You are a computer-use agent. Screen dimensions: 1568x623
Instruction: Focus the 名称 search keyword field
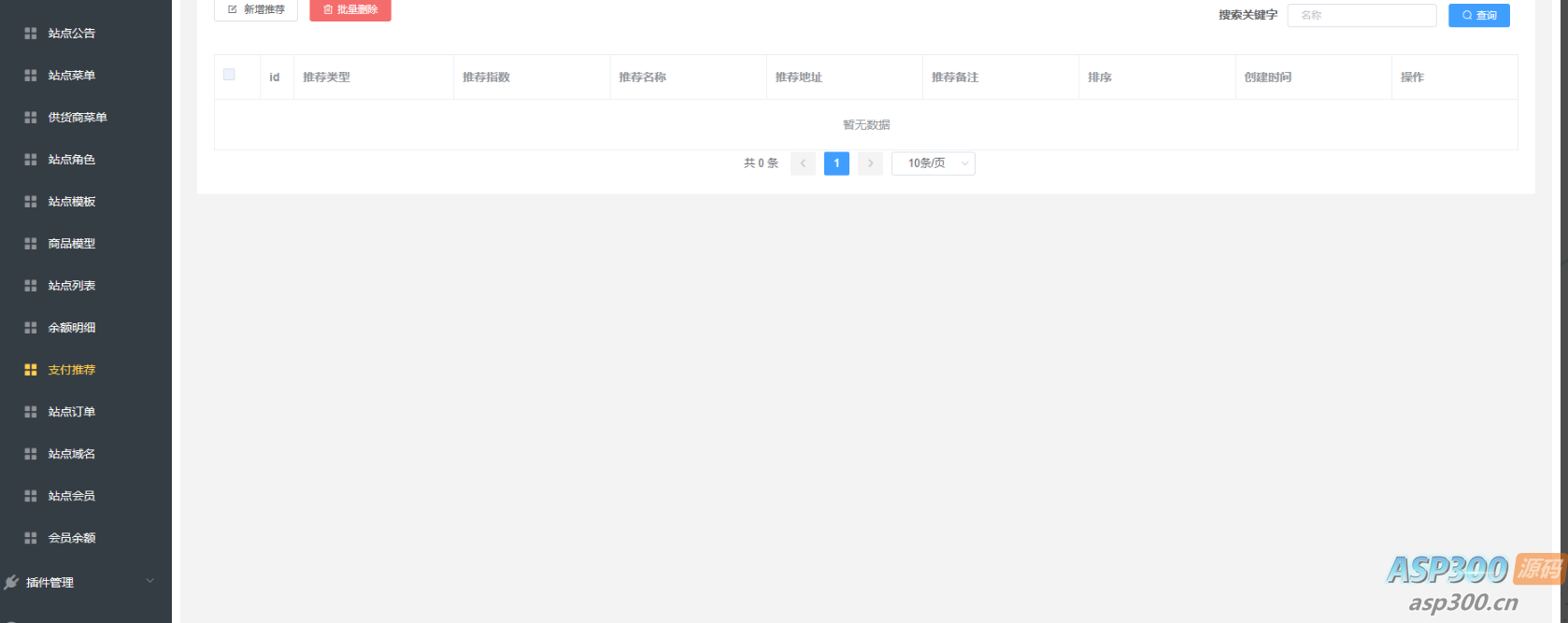(1361, 16)
